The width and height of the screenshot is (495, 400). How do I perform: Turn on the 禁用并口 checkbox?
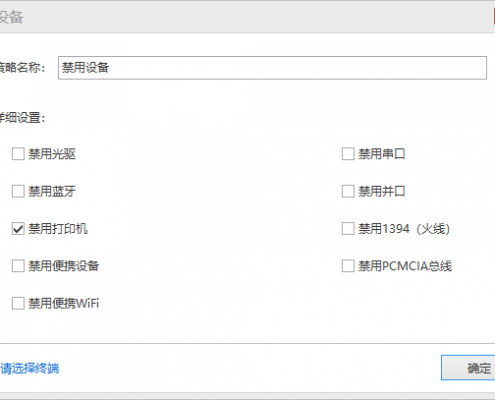[x=348, y=191]
